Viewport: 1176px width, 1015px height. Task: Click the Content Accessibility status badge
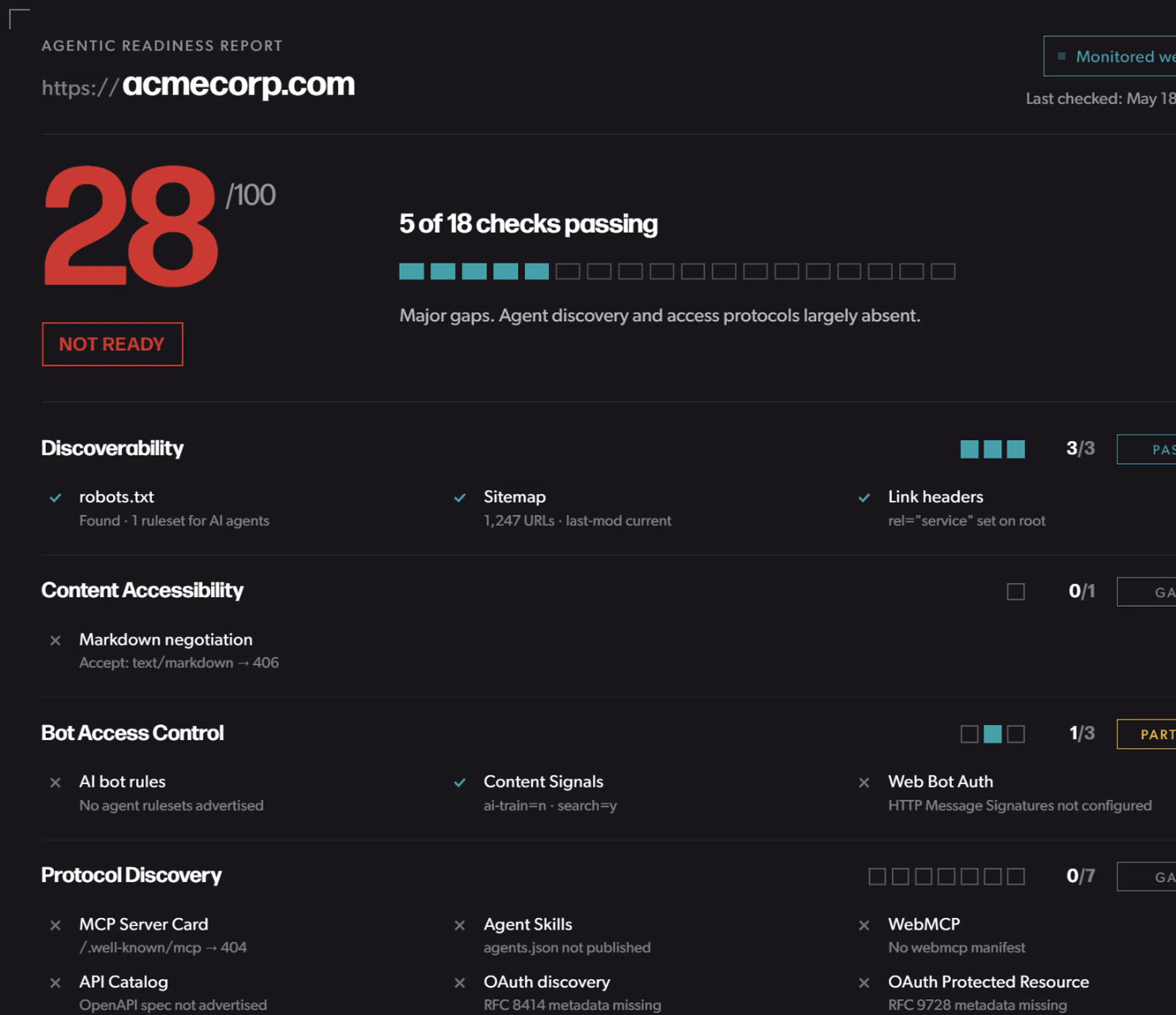point(1147,592)
